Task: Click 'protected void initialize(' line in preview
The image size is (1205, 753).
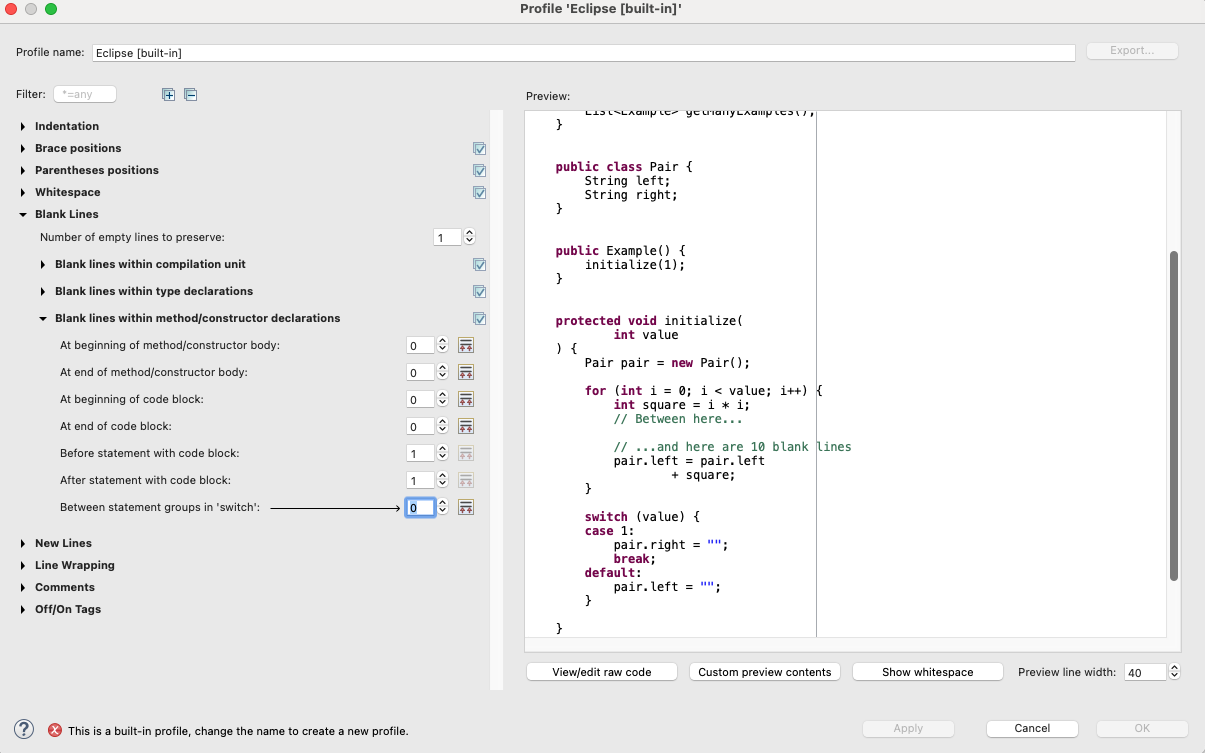Action: pyautogui.click(x=649, y=321)
